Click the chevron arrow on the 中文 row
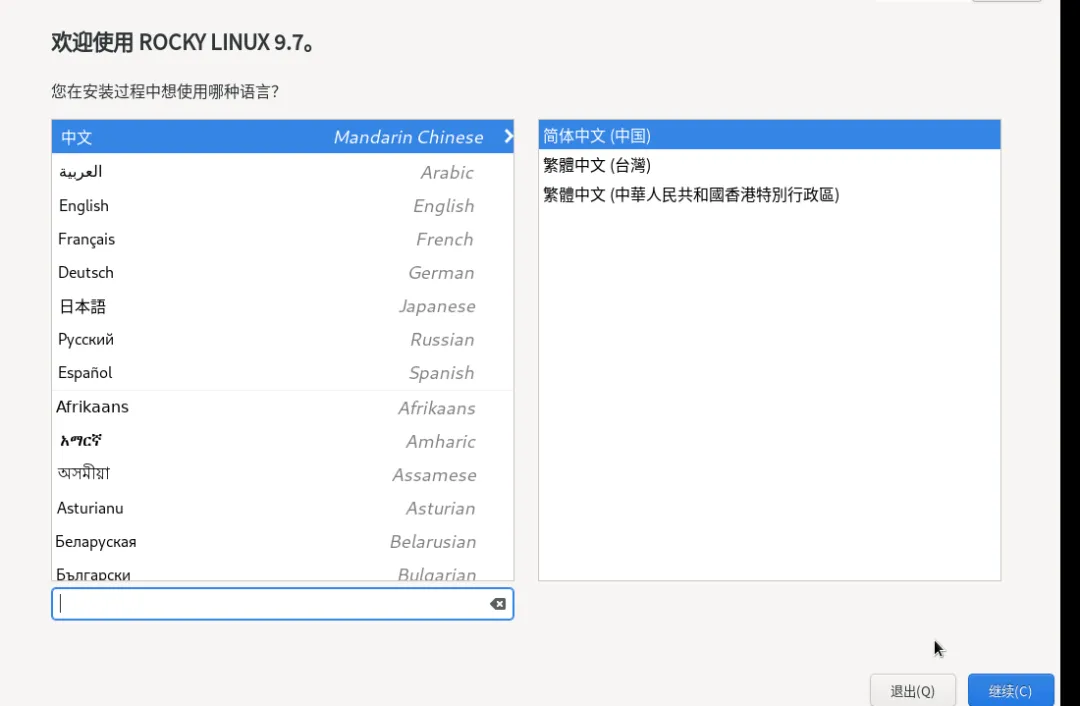The image size is (1080, 706). [508, 136]
